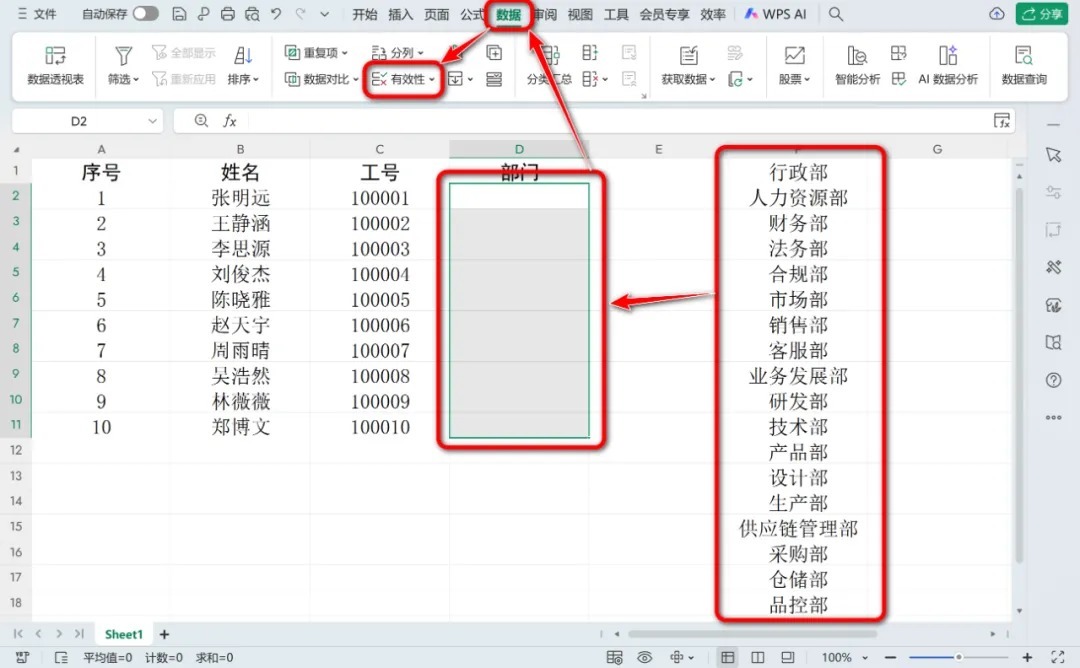Switch to the 视图 view tab
Viewport: 1080px width, 668px height.
click(580, 14)
